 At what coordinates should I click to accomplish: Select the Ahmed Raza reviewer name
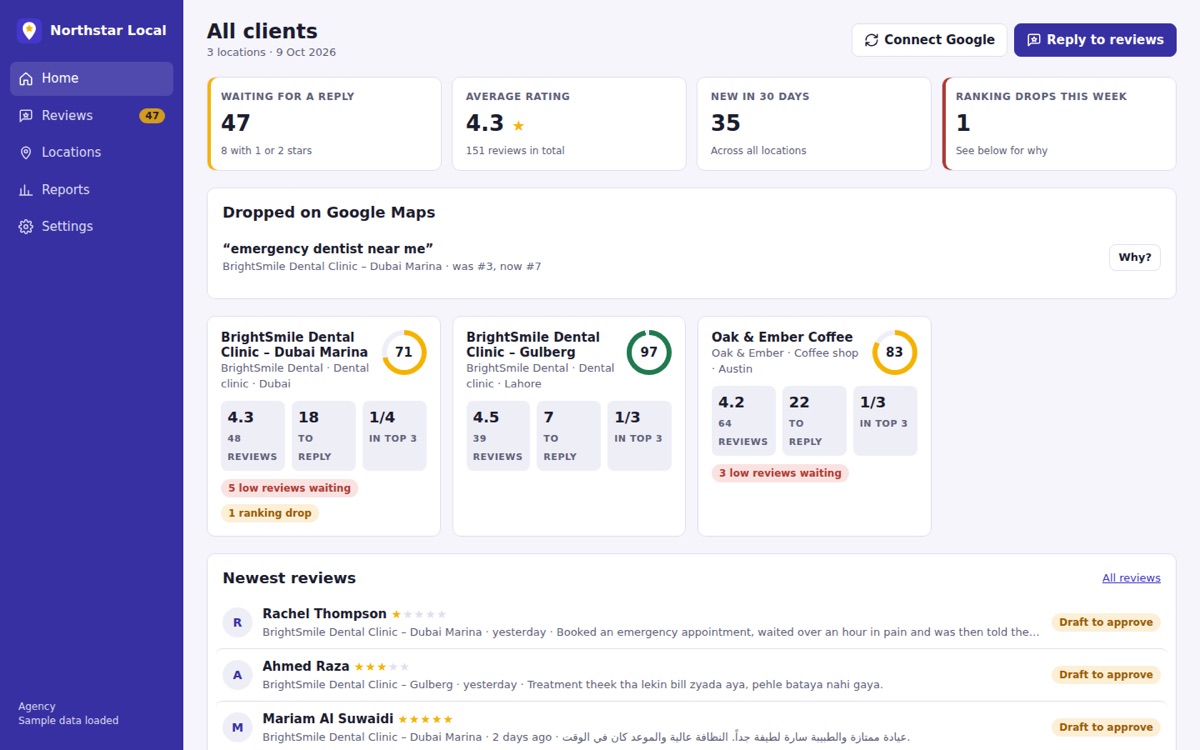306,666
